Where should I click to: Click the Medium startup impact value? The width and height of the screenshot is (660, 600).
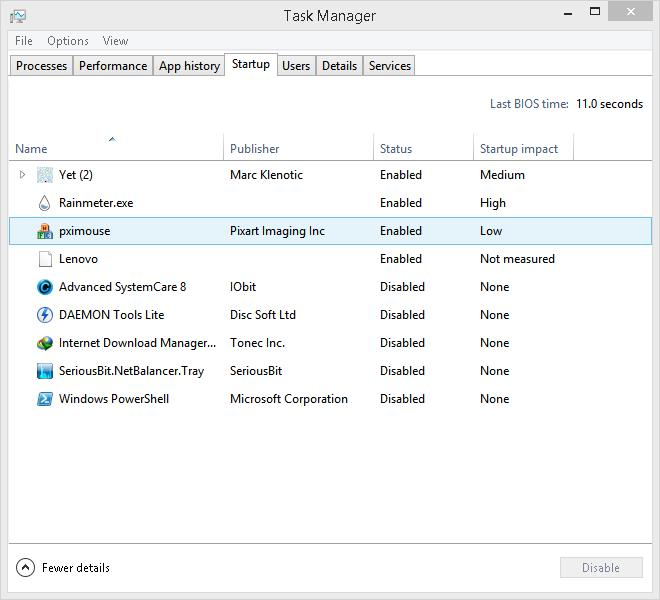(x=503, y=175)
